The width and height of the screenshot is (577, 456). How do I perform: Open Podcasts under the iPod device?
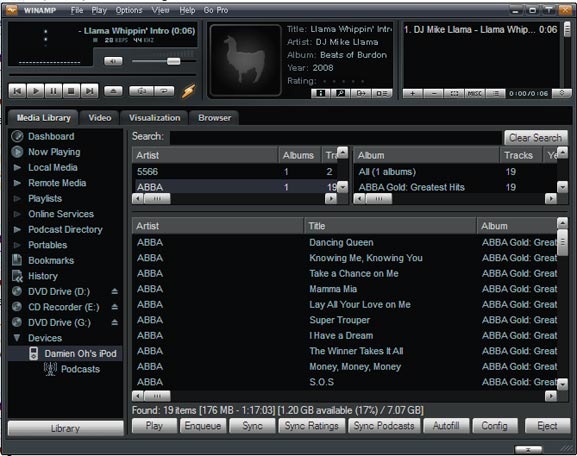pyautogui.click(x=80, y=369)
